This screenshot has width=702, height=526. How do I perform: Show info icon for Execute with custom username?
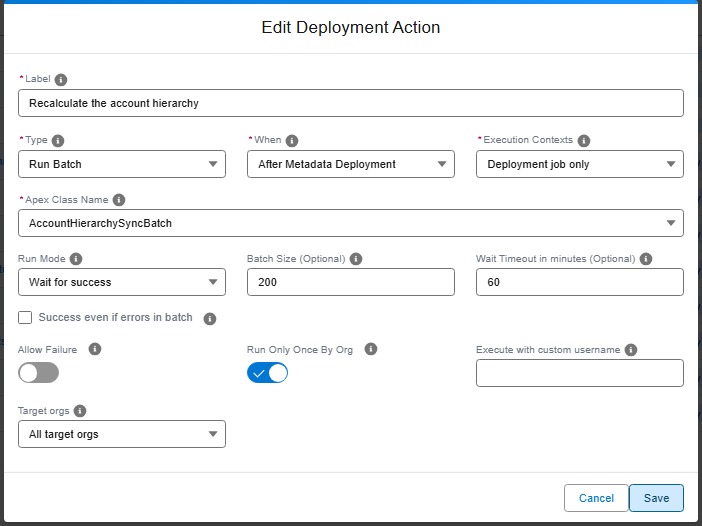[x=631, y=350]
